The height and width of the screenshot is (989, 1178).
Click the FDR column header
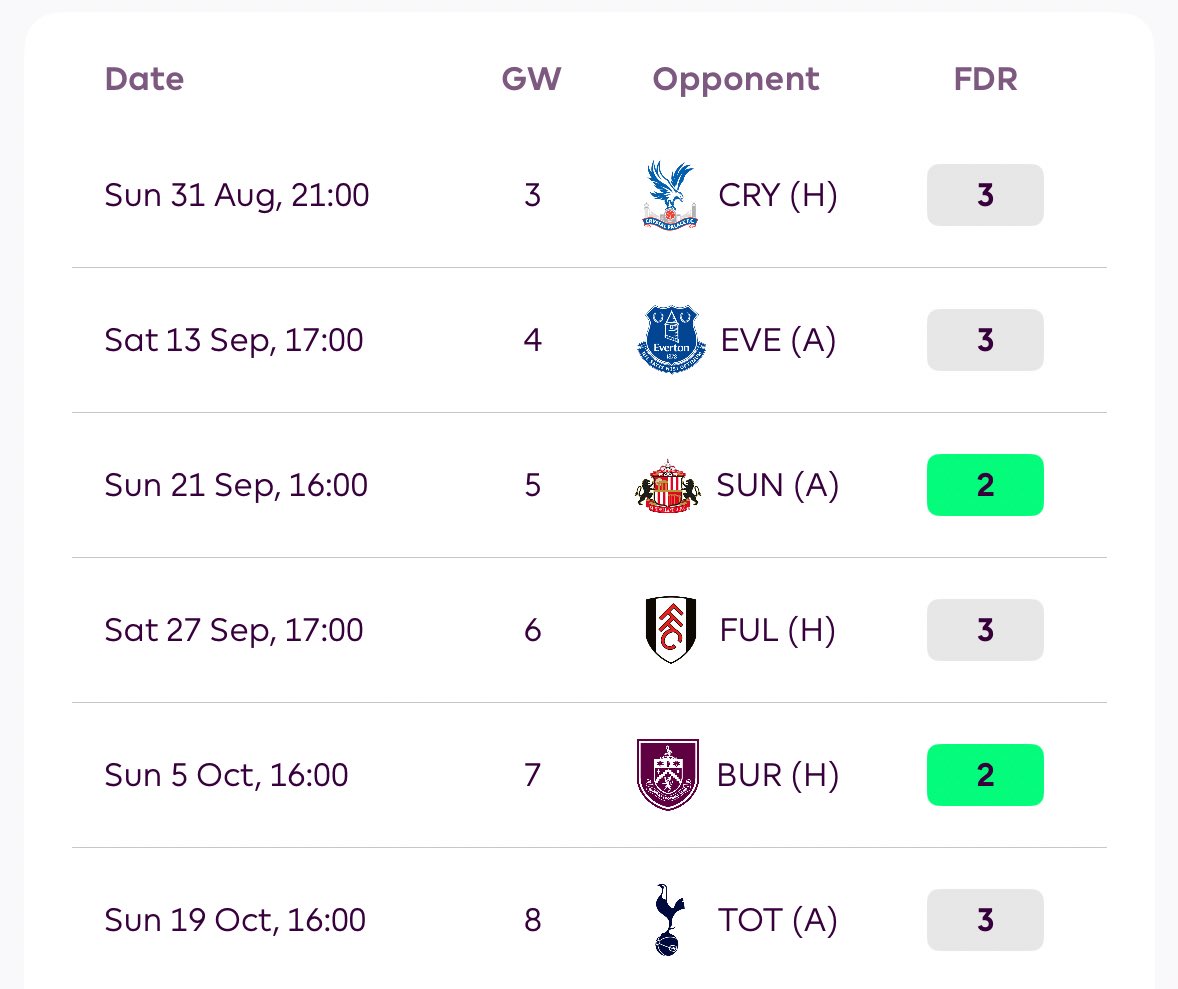[986, 79]
